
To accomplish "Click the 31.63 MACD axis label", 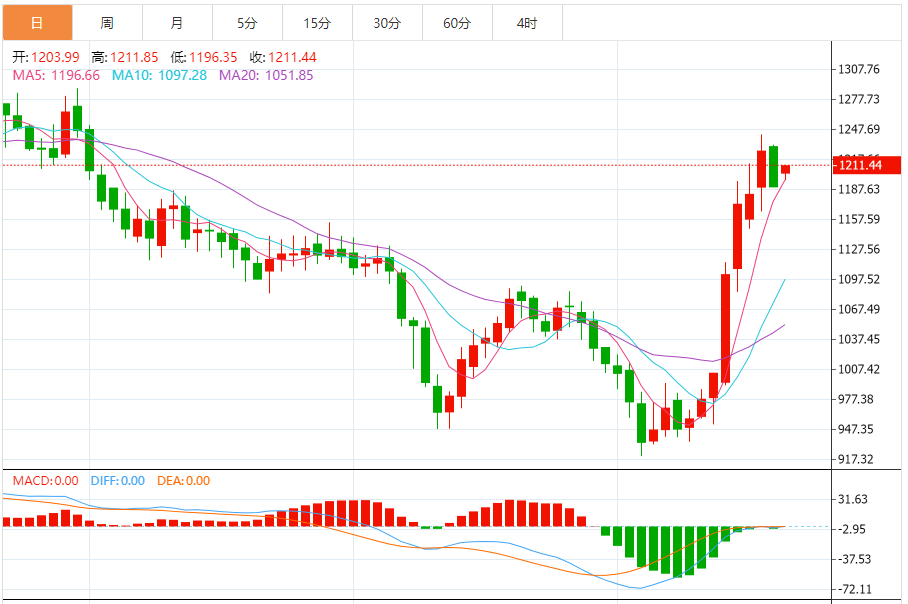I will click(852, 500).
